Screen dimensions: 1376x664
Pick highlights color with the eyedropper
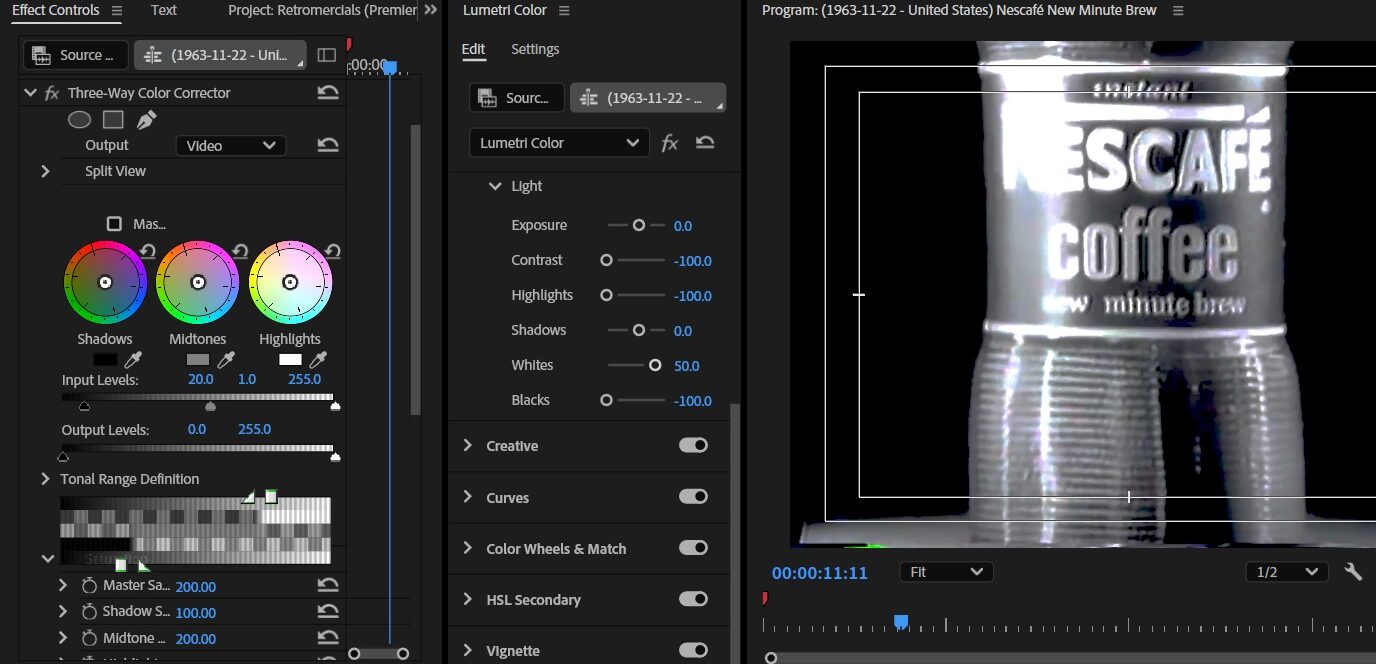318,359
